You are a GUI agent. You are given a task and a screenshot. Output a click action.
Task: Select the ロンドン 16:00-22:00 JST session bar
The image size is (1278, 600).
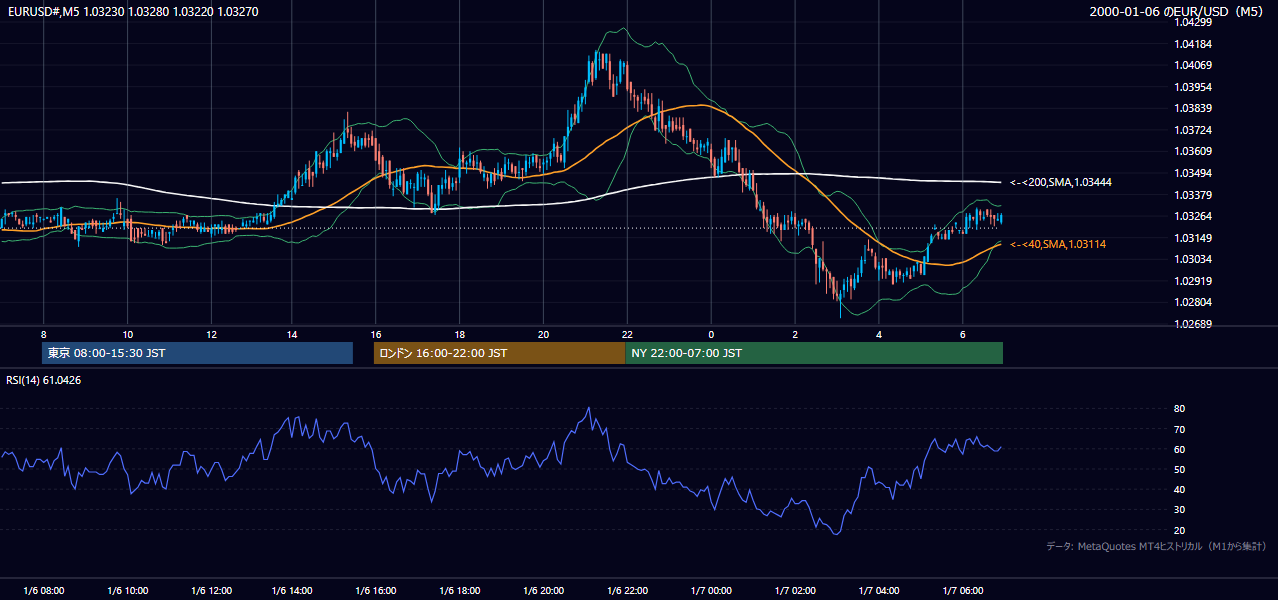499,353
